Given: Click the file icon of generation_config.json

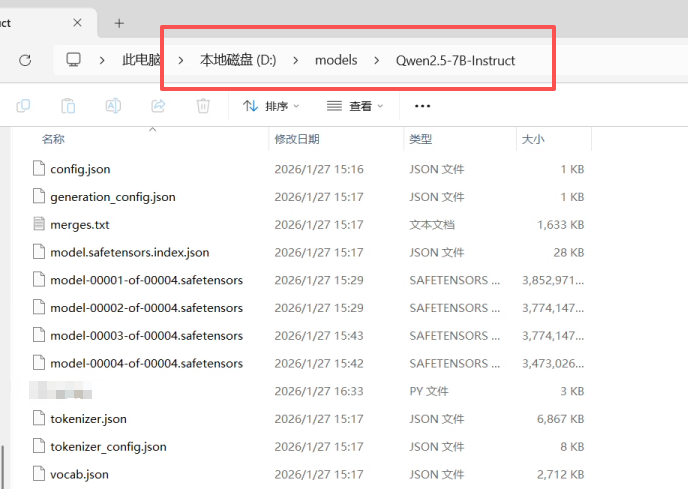Looking at the screenshot, I should [x=39, y=196].
